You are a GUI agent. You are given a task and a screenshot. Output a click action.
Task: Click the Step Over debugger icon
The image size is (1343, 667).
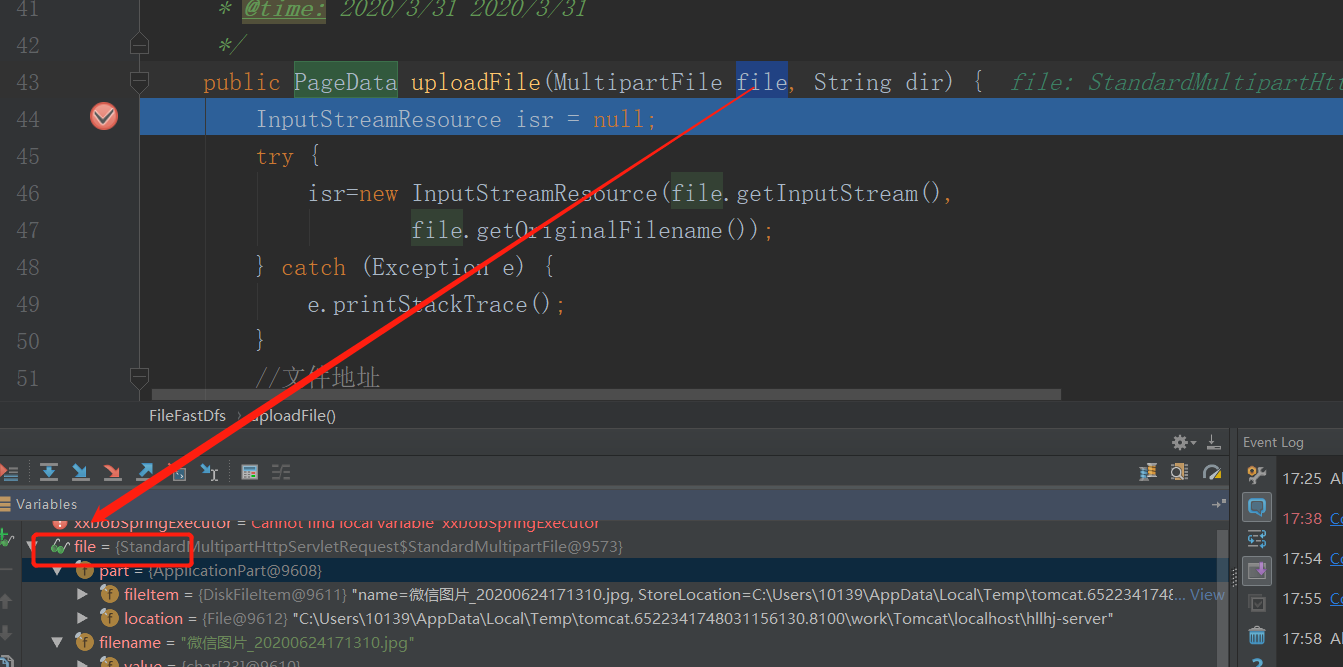click(48, 471)
